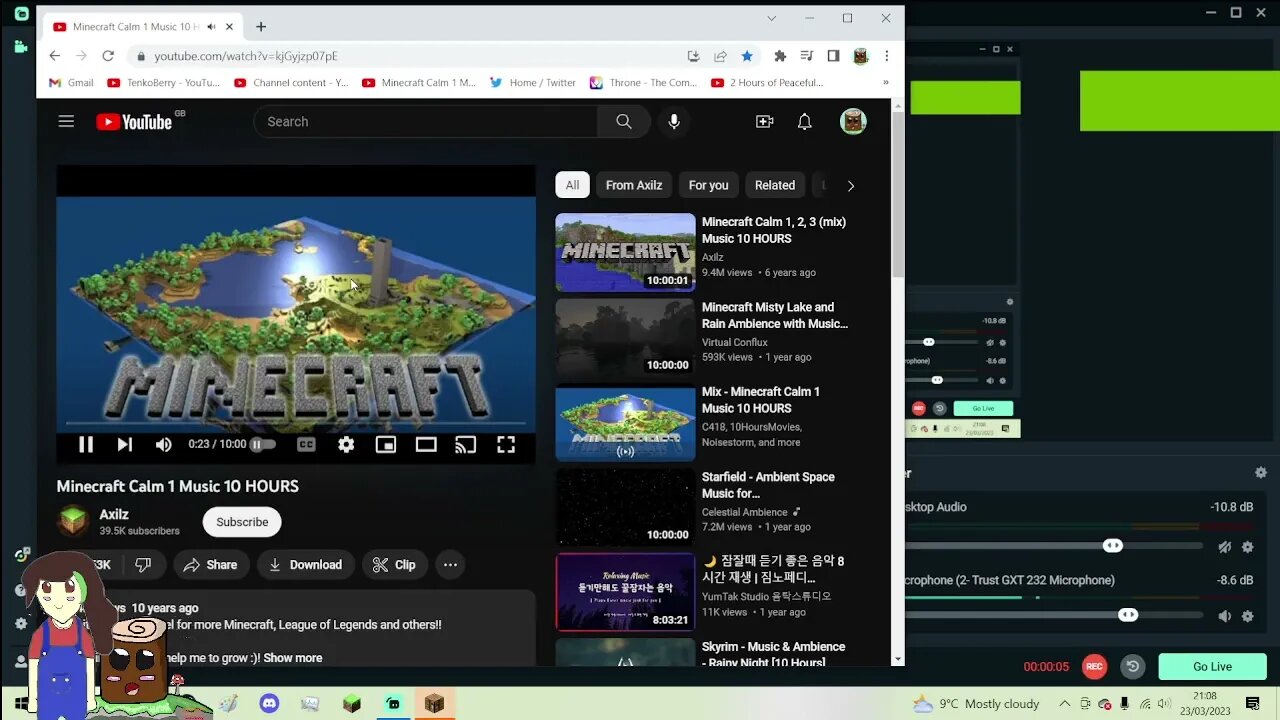
Task: Subscribe to Axilz channel
Action: pyautogui.click(x=242, y=522)
